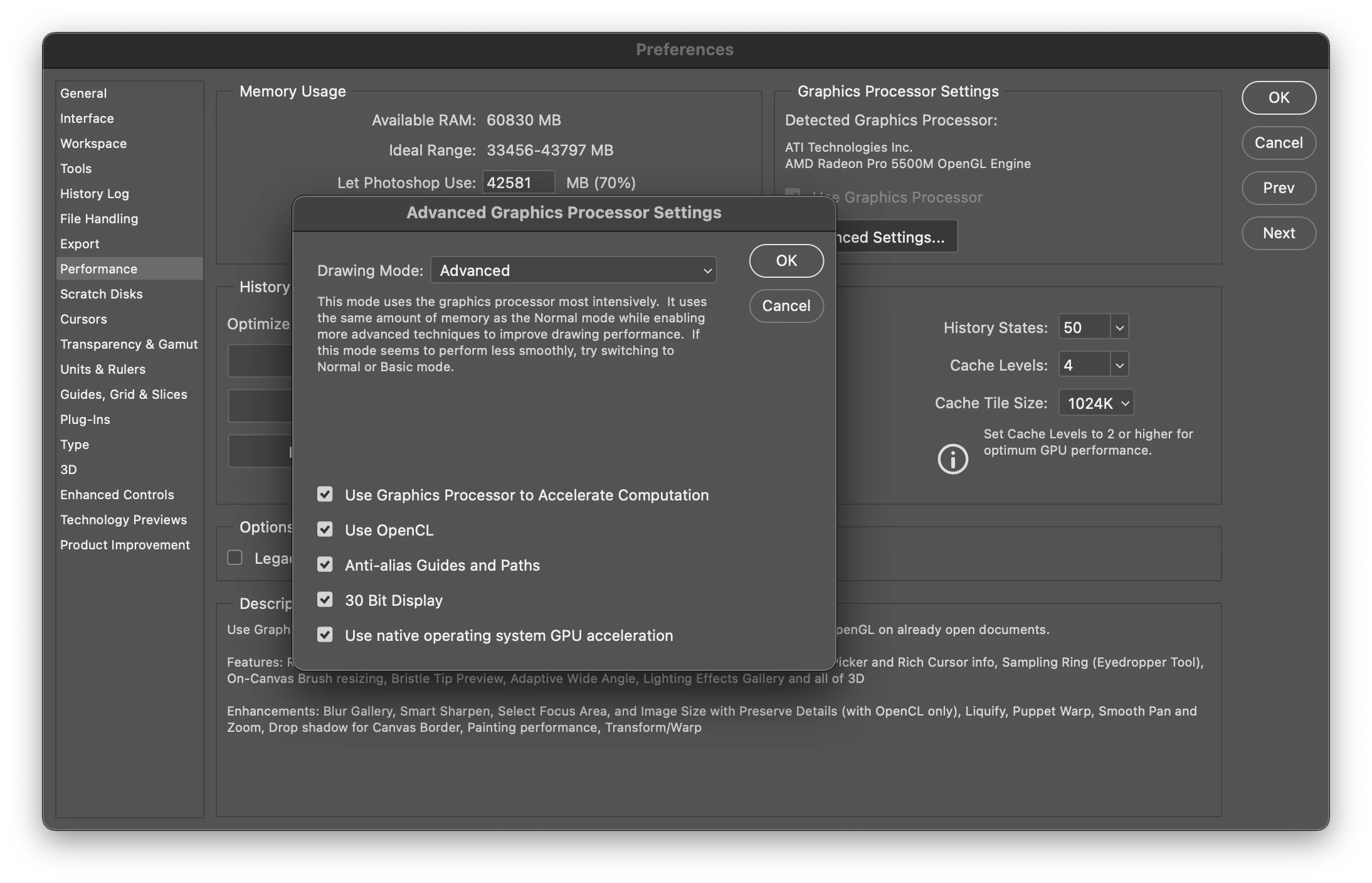
Task: Open the Cache Tile Size dropdown
Action: (x=1096, y=403)
